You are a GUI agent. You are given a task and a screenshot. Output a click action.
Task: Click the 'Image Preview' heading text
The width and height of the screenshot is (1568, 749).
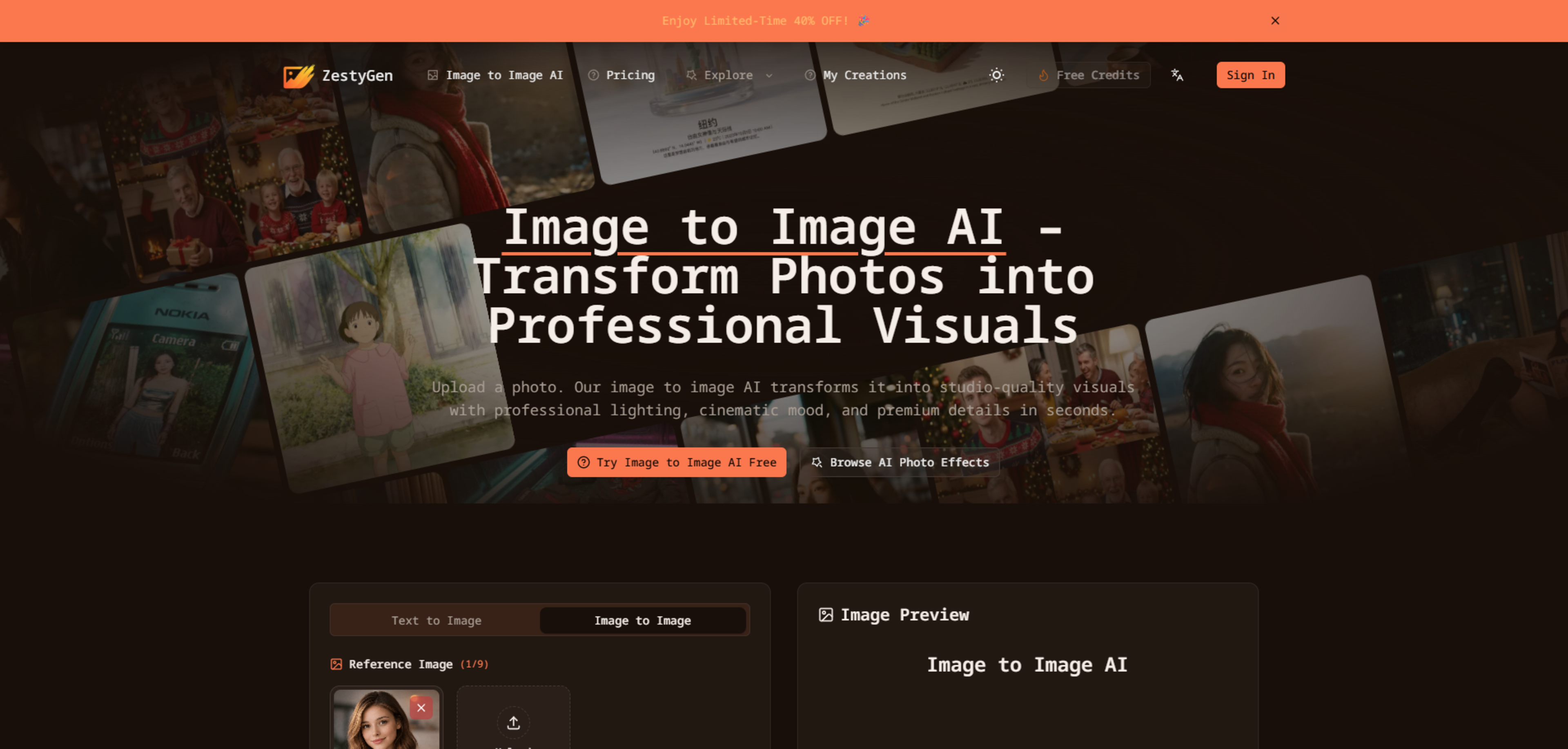pyautogui.click(x=904, y=615)
